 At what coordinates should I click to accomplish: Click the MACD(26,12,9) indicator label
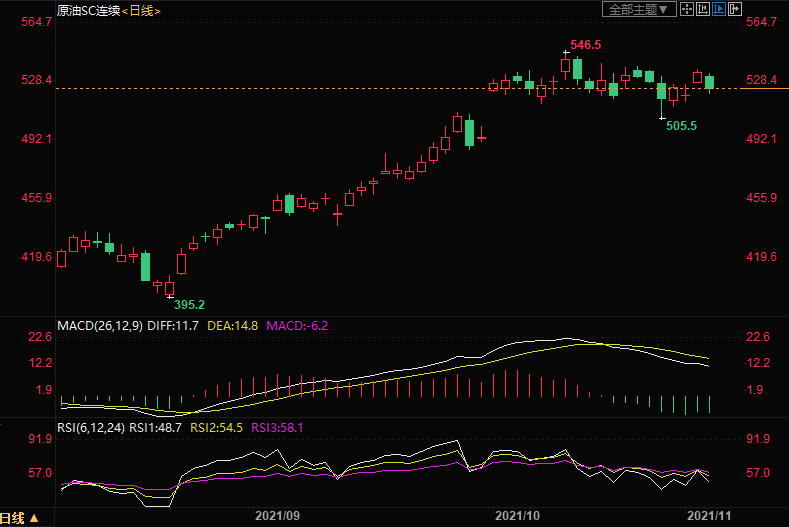98,326
